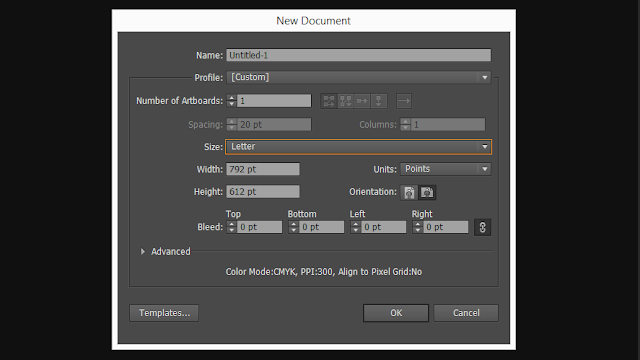Click the Spacing field showing 20 pt
The width and height of the screenshot is (640, 360).
274,124
